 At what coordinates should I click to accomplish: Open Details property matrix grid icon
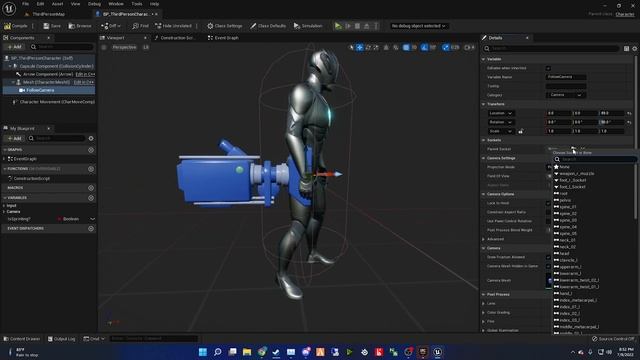point(626,49)
